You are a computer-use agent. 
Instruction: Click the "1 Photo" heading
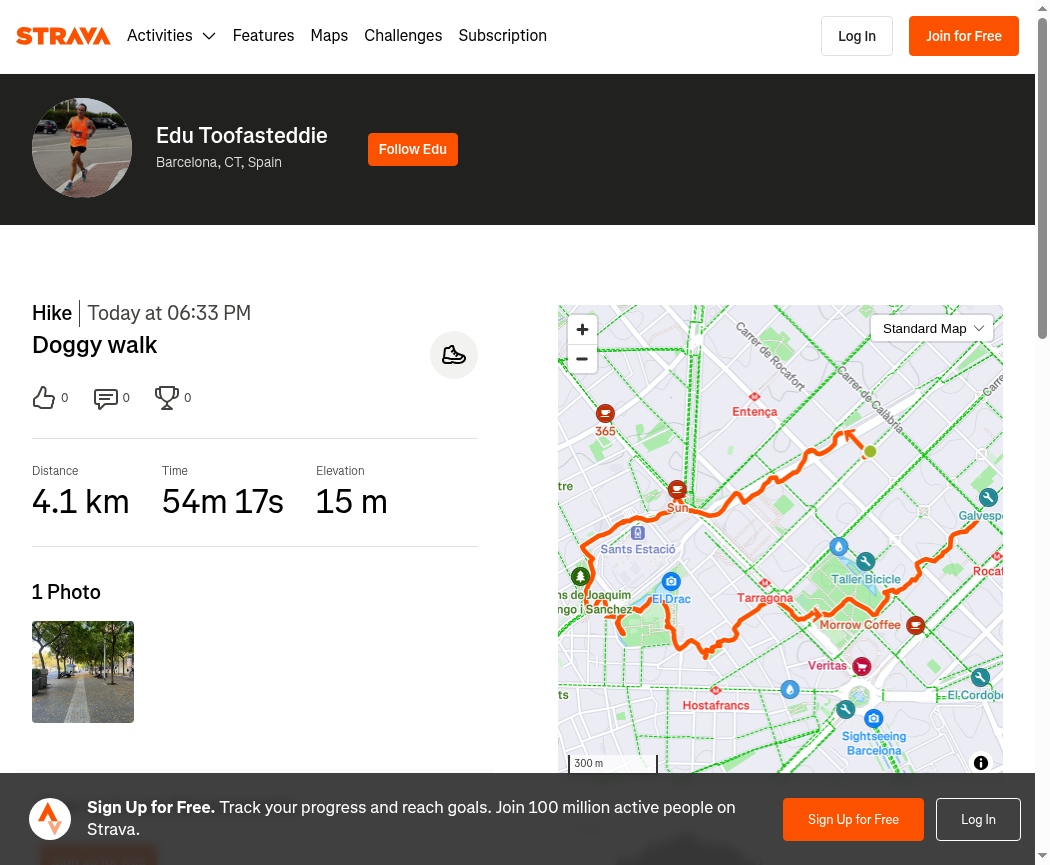tap(66, 593)
